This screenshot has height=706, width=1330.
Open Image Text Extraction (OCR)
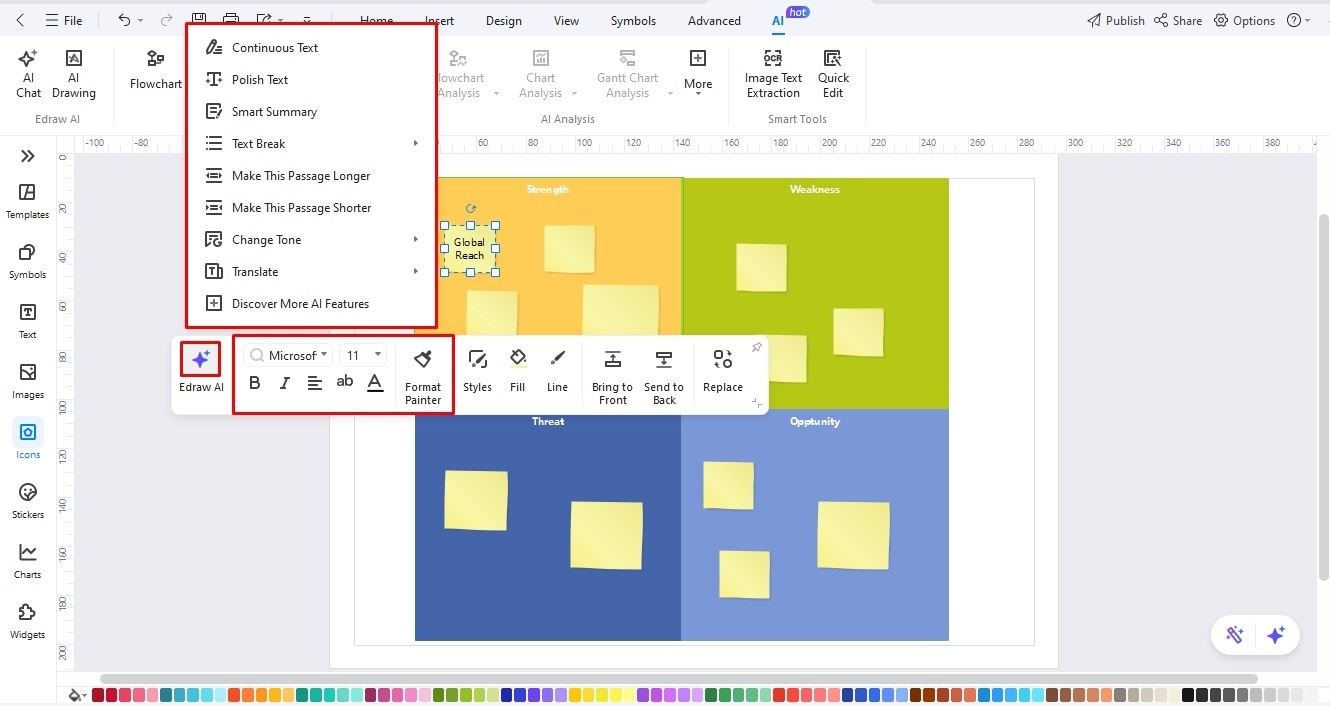(x=773, y=74)
